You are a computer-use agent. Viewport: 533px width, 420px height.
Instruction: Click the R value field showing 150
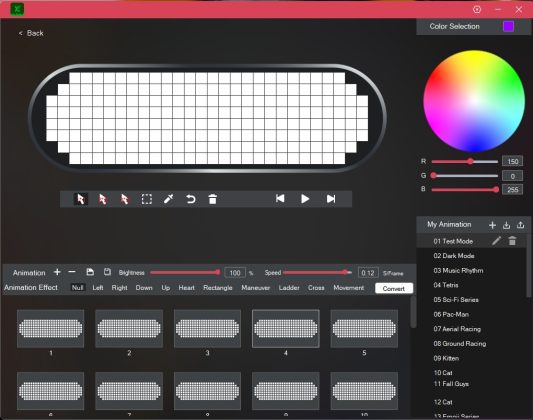click(512, 161)
